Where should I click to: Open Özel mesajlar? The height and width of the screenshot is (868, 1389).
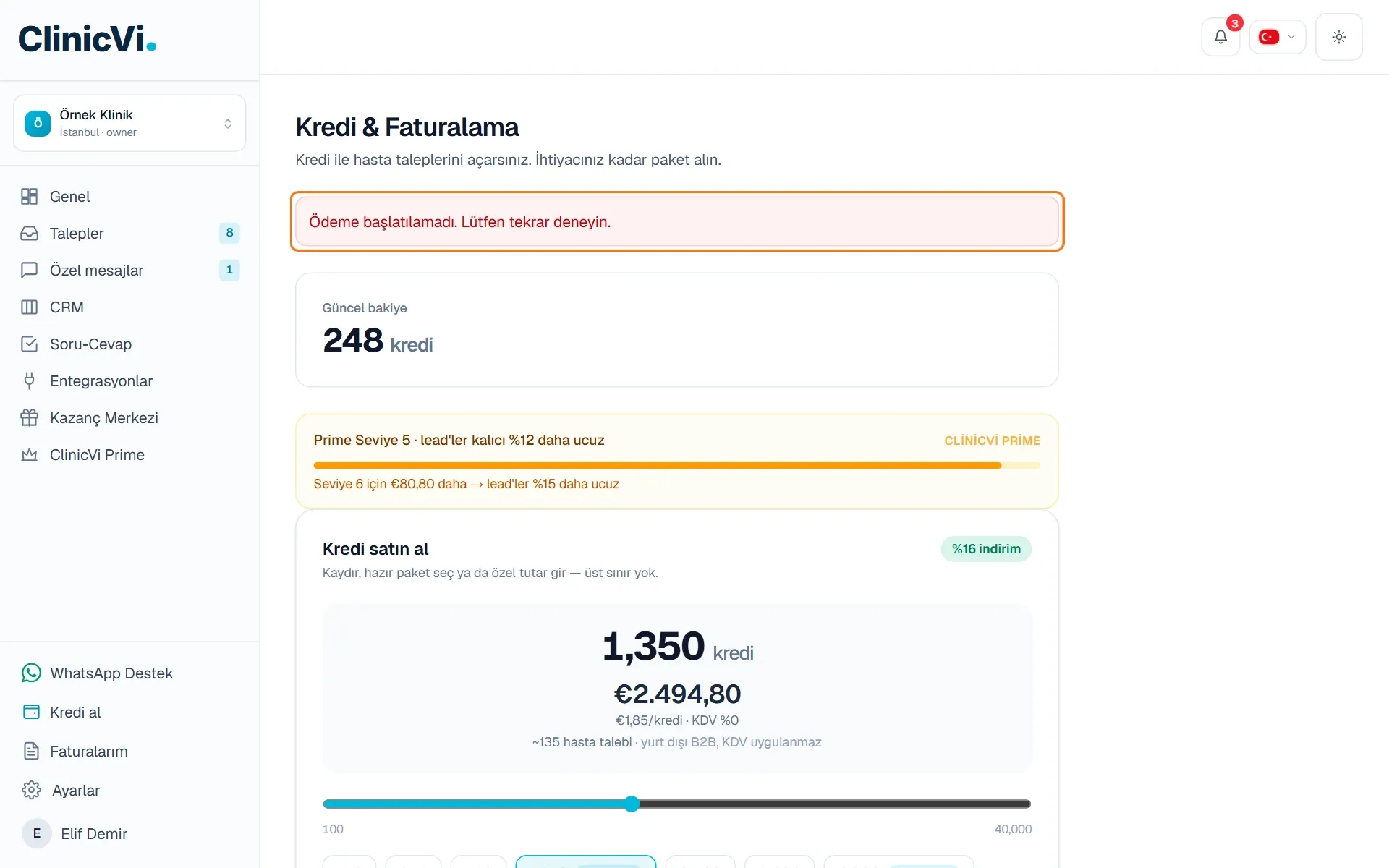tap(129, 271)
